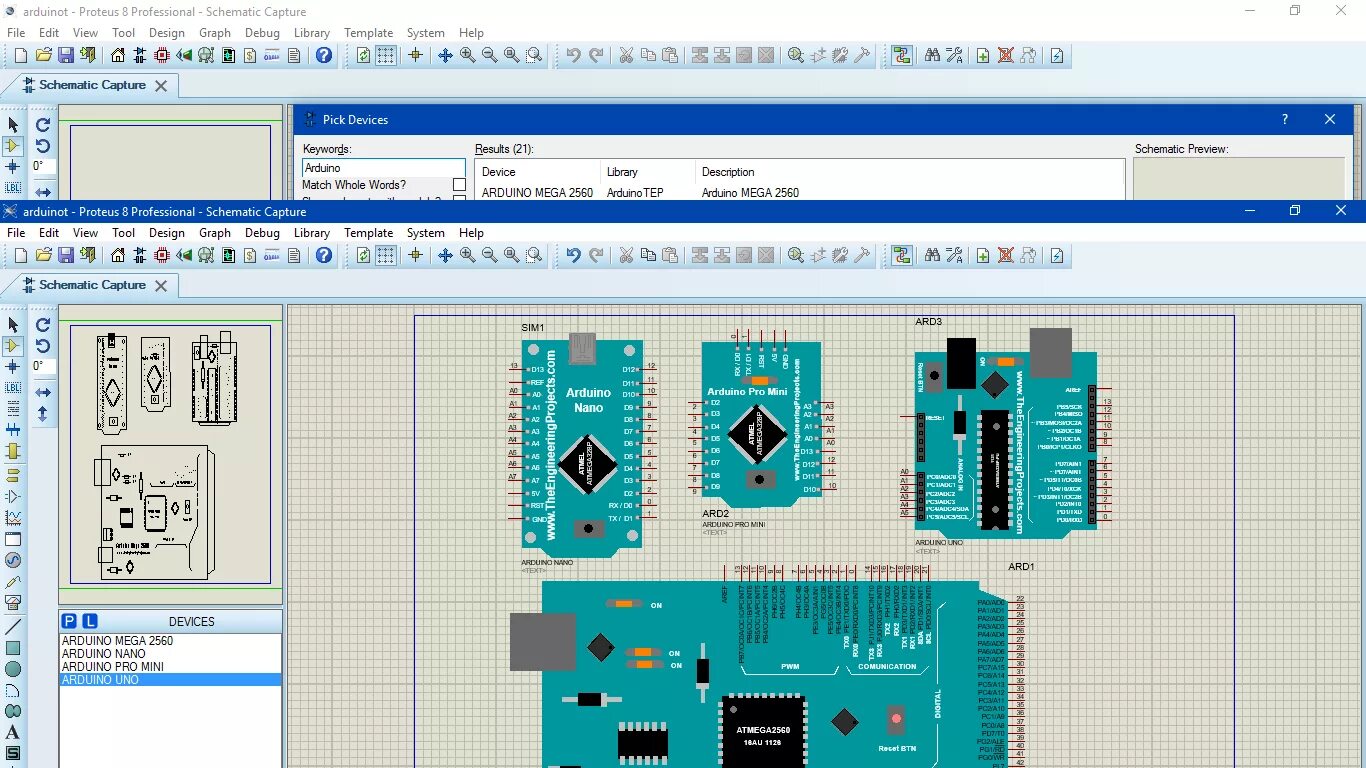Select ARDUINO MEGA 2560 row in Pick Devices results
Image resolution: width=1366 pixels, height=768 pixels.
point(799,193)
